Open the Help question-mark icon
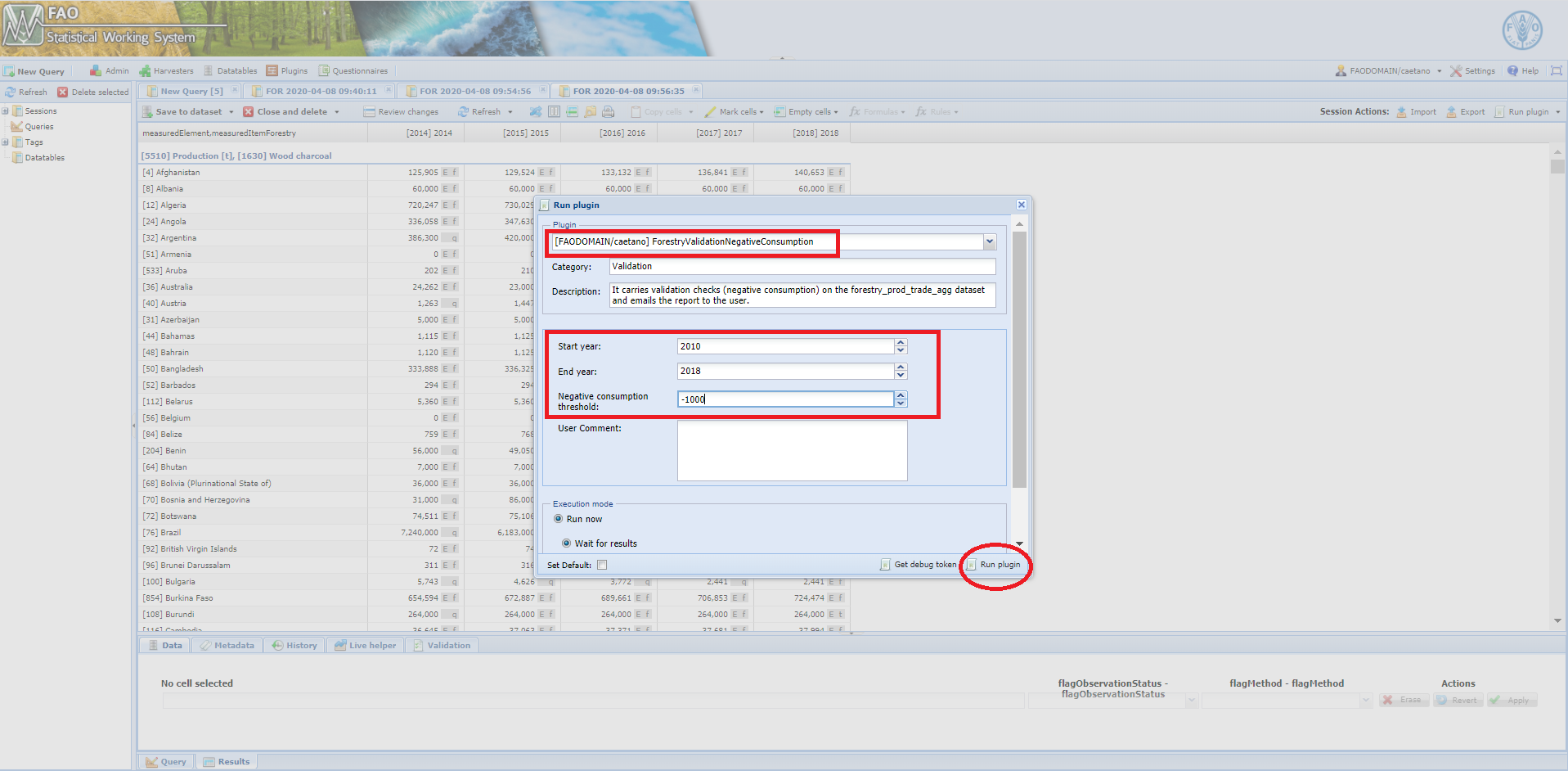Viewport: 1568px width, 771px height. pos(1512,70)
